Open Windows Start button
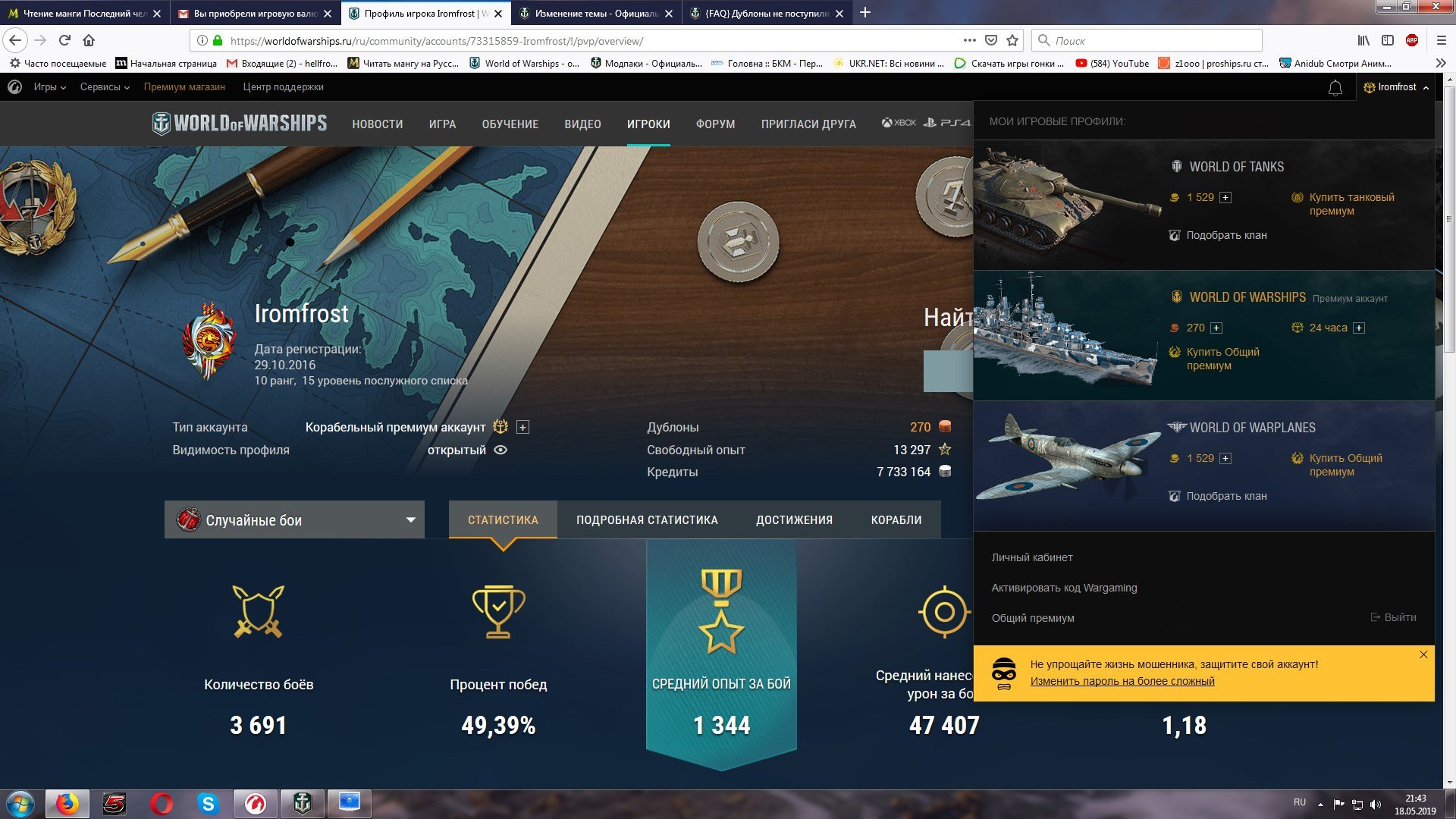1456x819 pixels. 20,804
